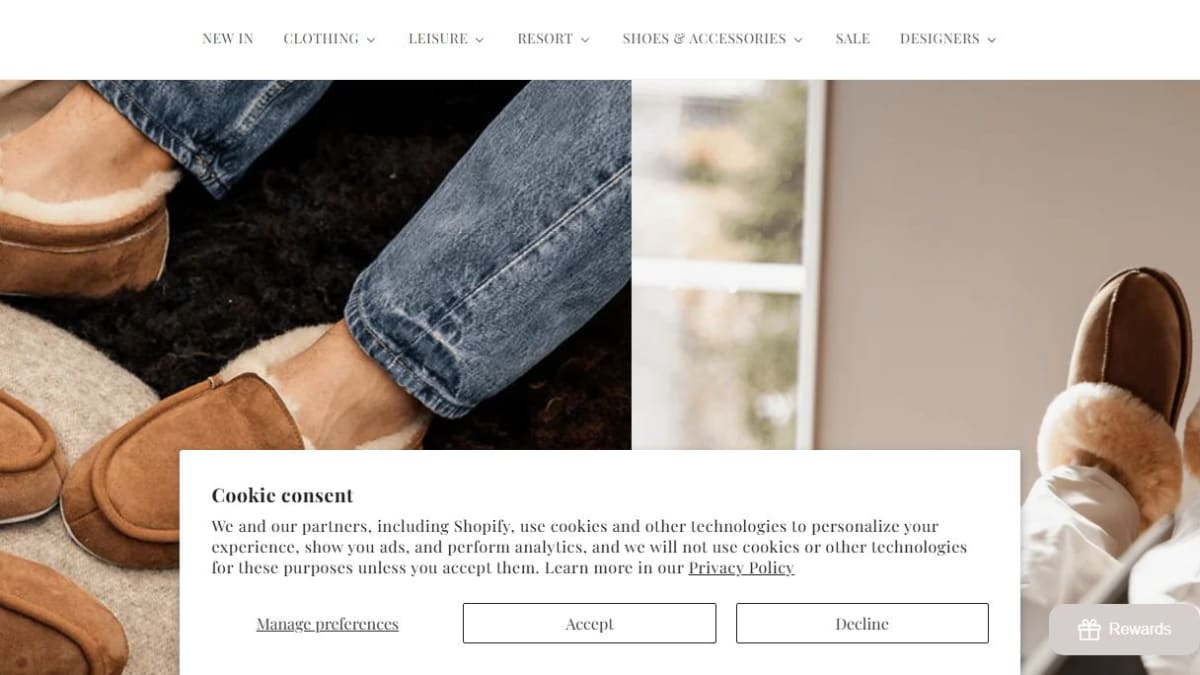Open the Clothing menu label
The height and width of the screenshot is (675, 1200).
tap(321, 39)
